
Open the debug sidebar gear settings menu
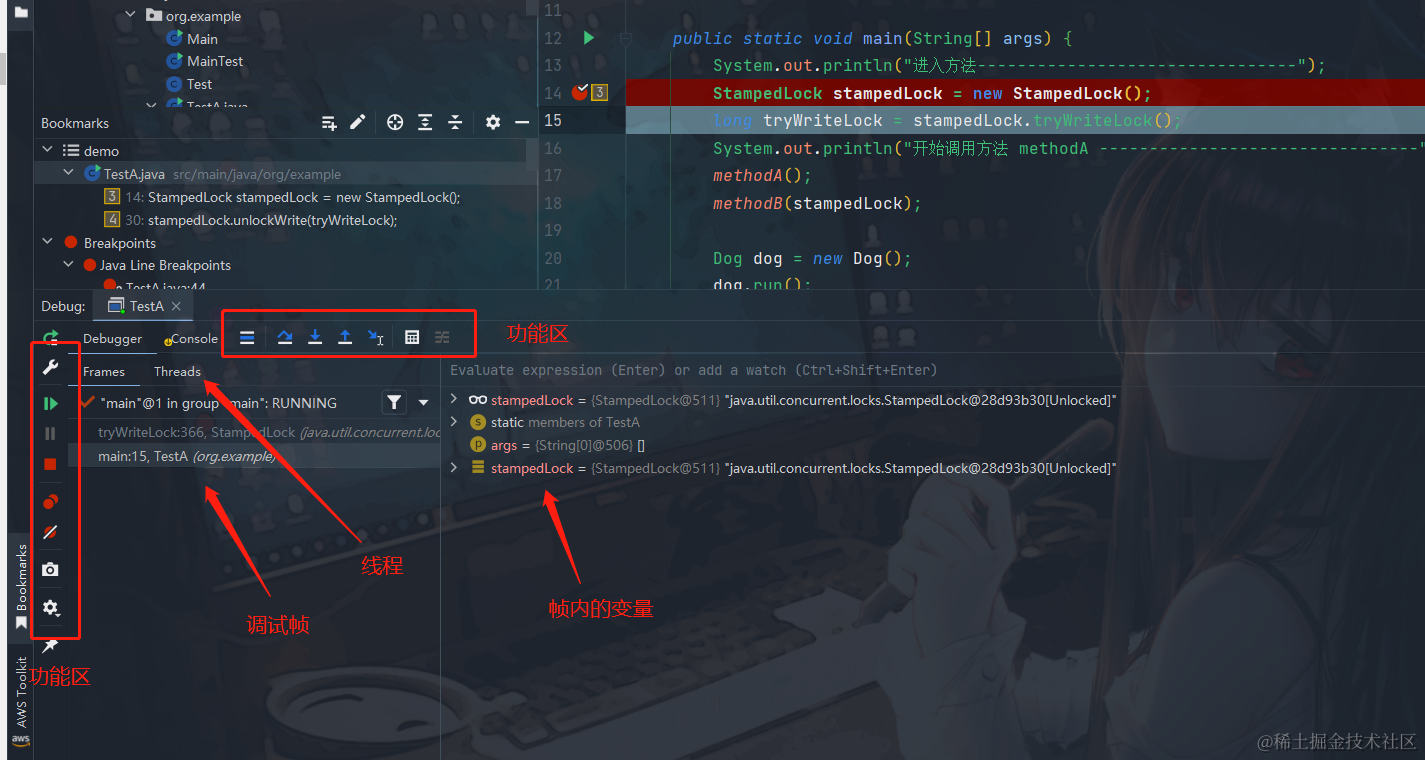[51, 607]
